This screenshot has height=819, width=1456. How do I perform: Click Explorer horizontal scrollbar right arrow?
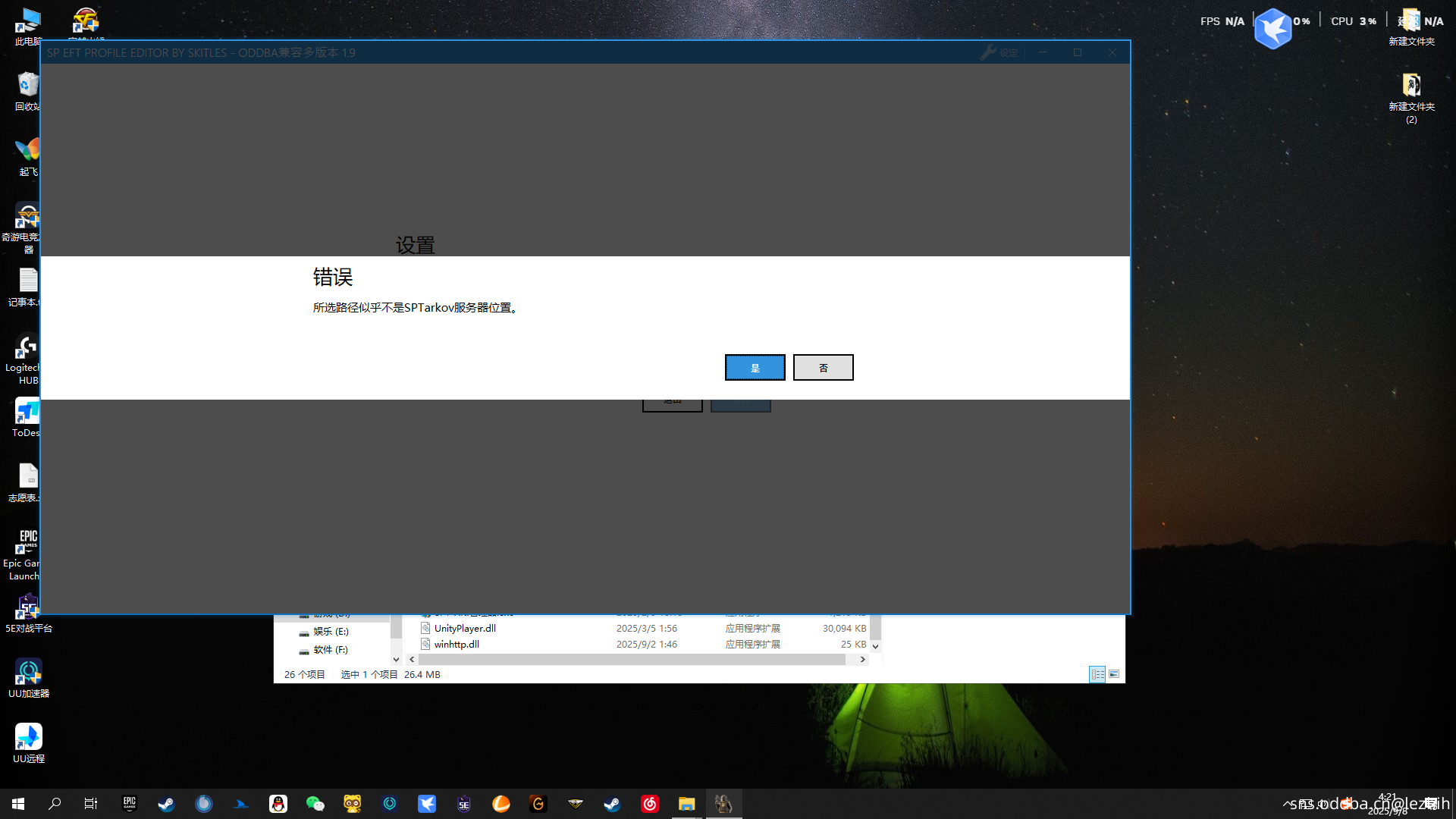pos(862,660)
